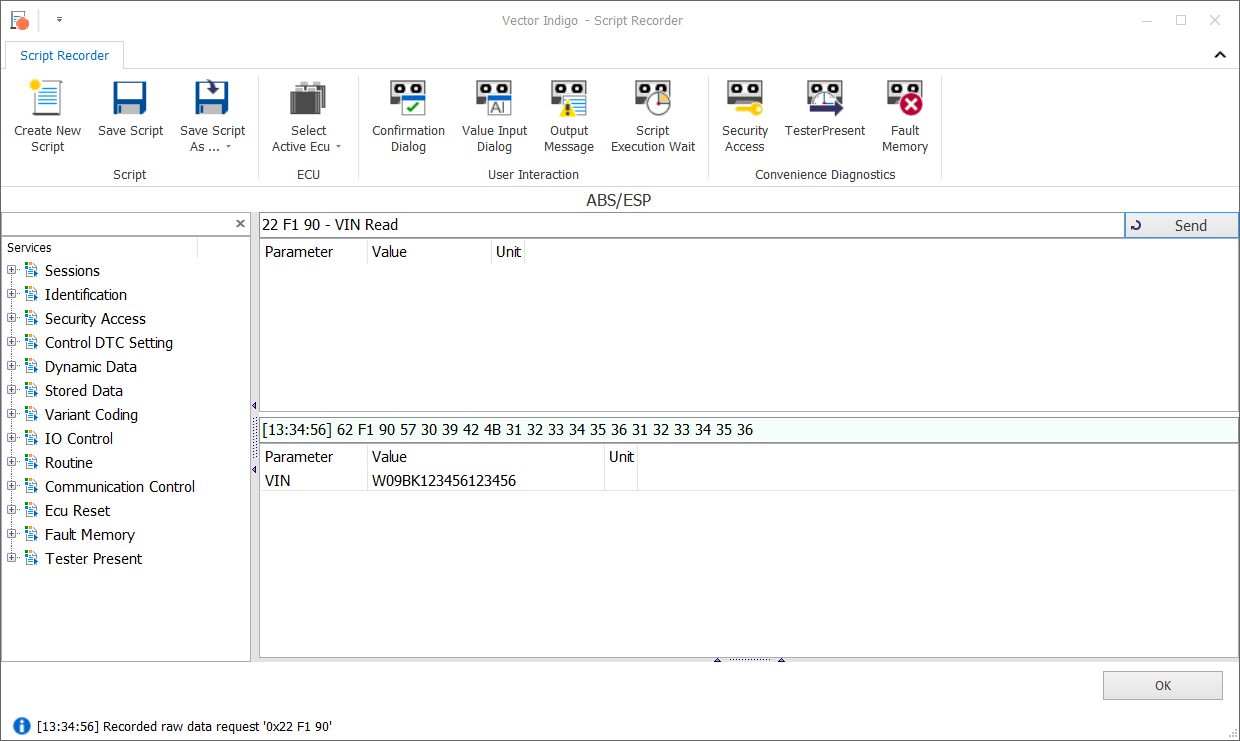Expand the Control DTC Setting node
This screenshot has width=1240, height=741.
tap(12, 342)
